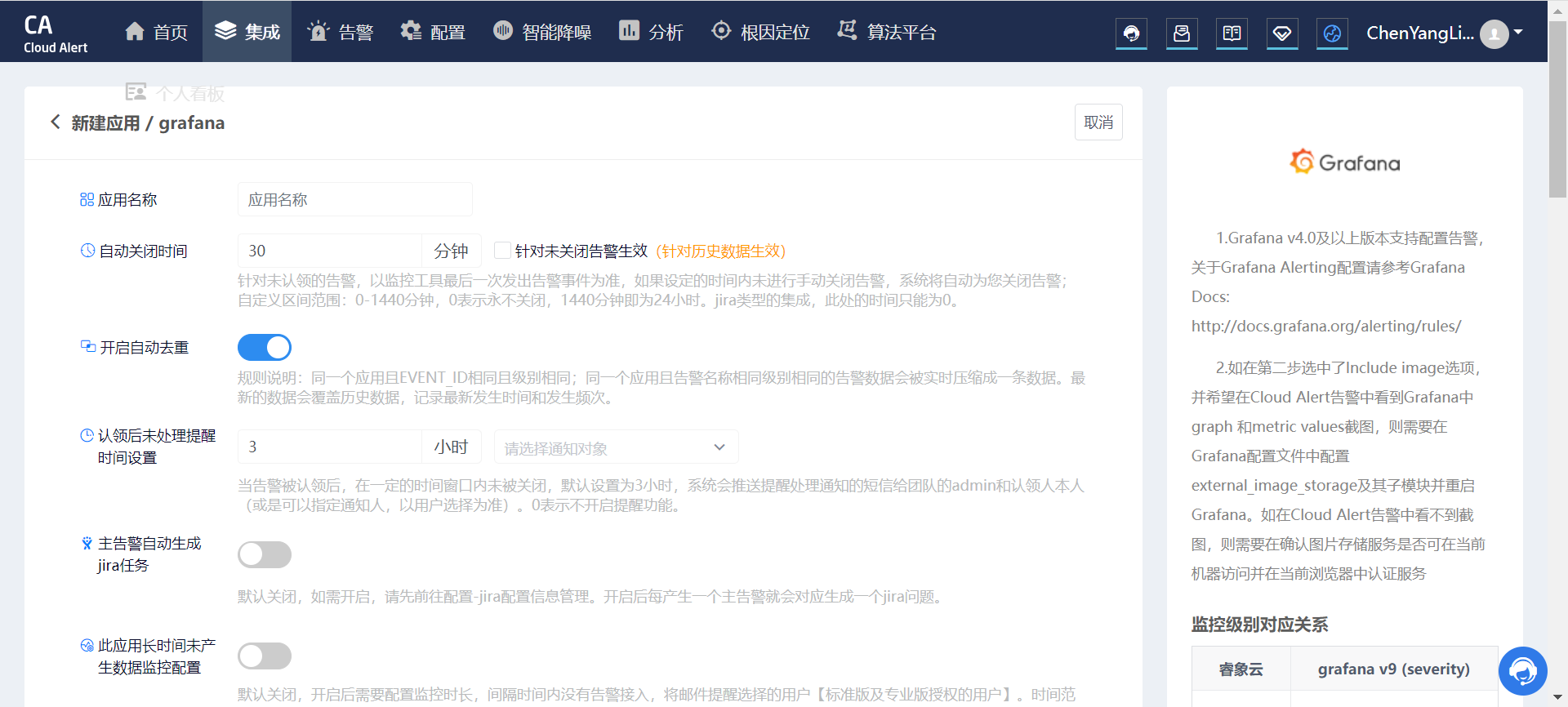Enable 主告警自动生成jira任务 switch
The width and height of the screenshot is (1568, 707).
(264, 555)
